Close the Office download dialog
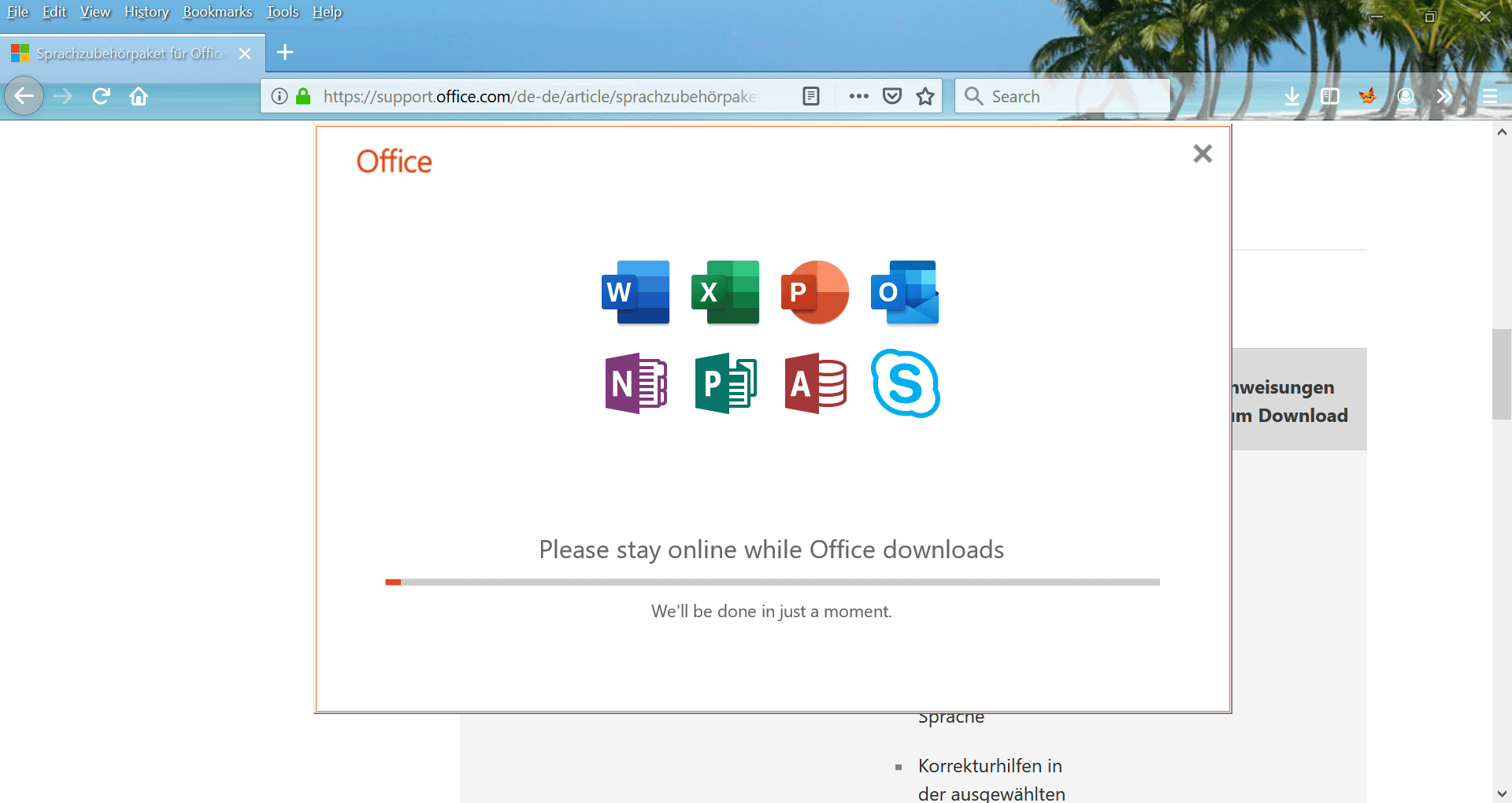1512x803 pixels. 1203,154
